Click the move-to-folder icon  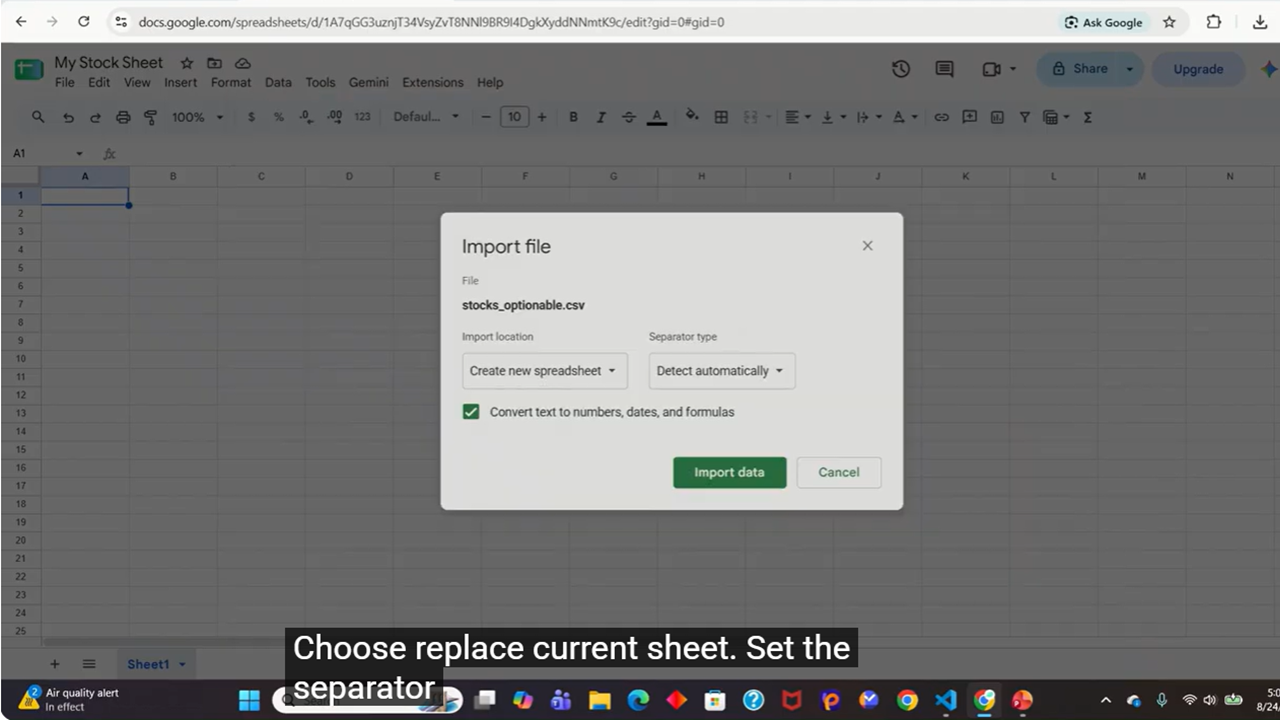tap(214, 63)
